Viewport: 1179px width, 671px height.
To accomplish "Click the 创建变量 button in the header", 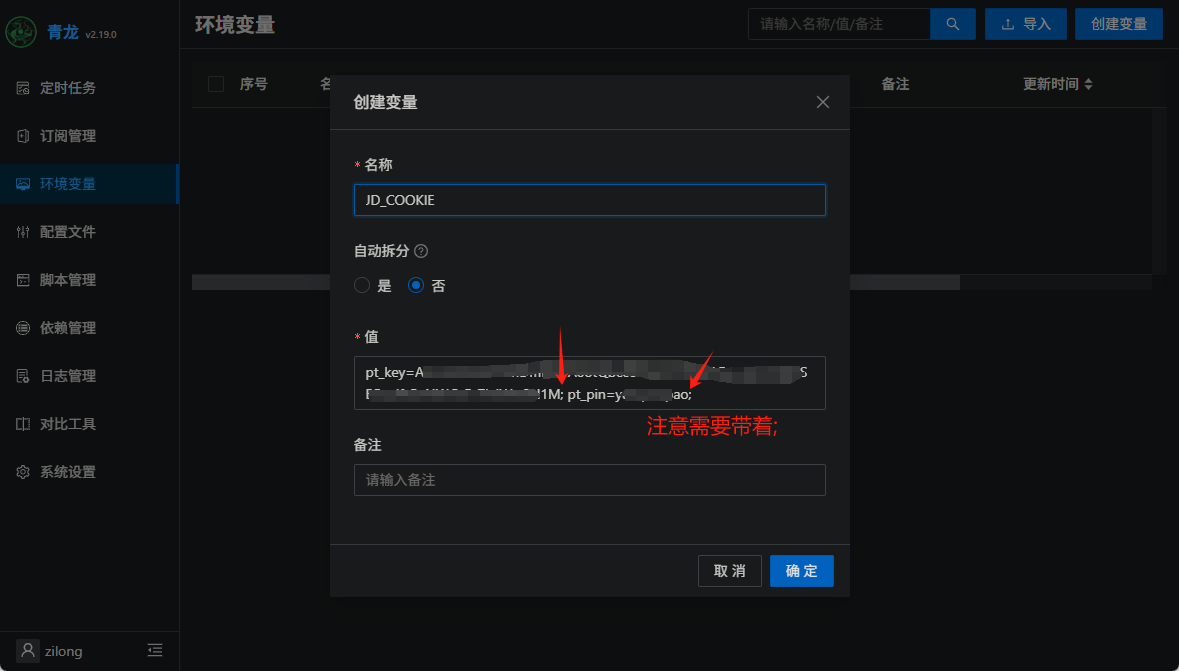I will click(x=1119, y=24).
